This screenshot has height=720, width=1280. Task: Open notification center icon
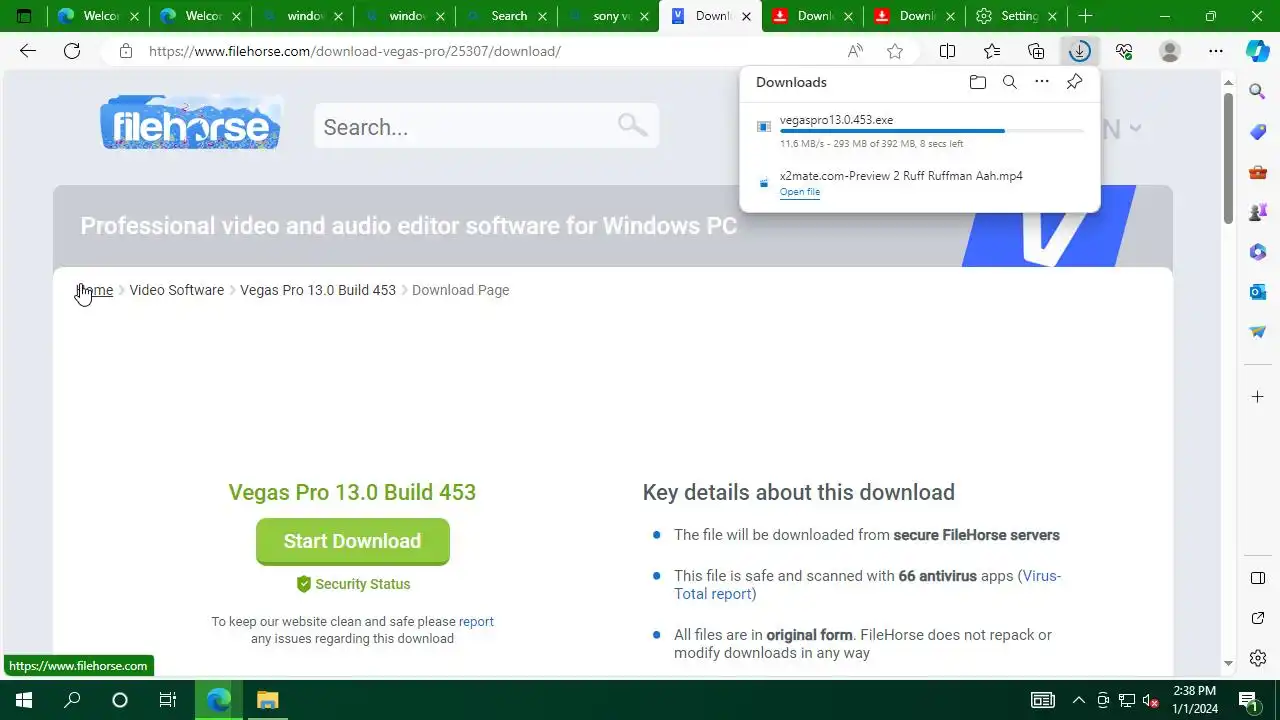(1248, 700)
